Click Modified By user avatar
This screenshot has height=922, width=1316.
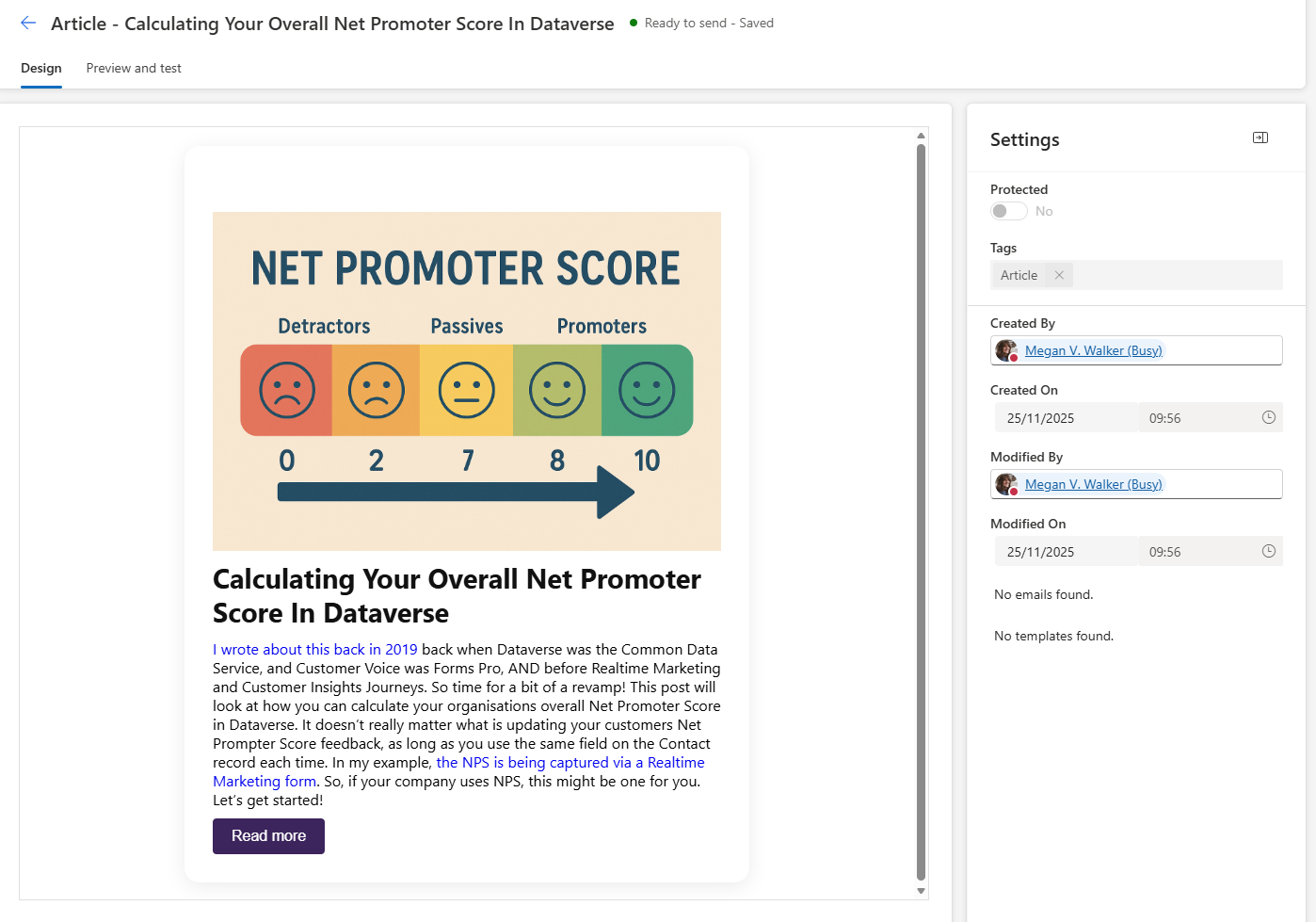coord(1006,484)
